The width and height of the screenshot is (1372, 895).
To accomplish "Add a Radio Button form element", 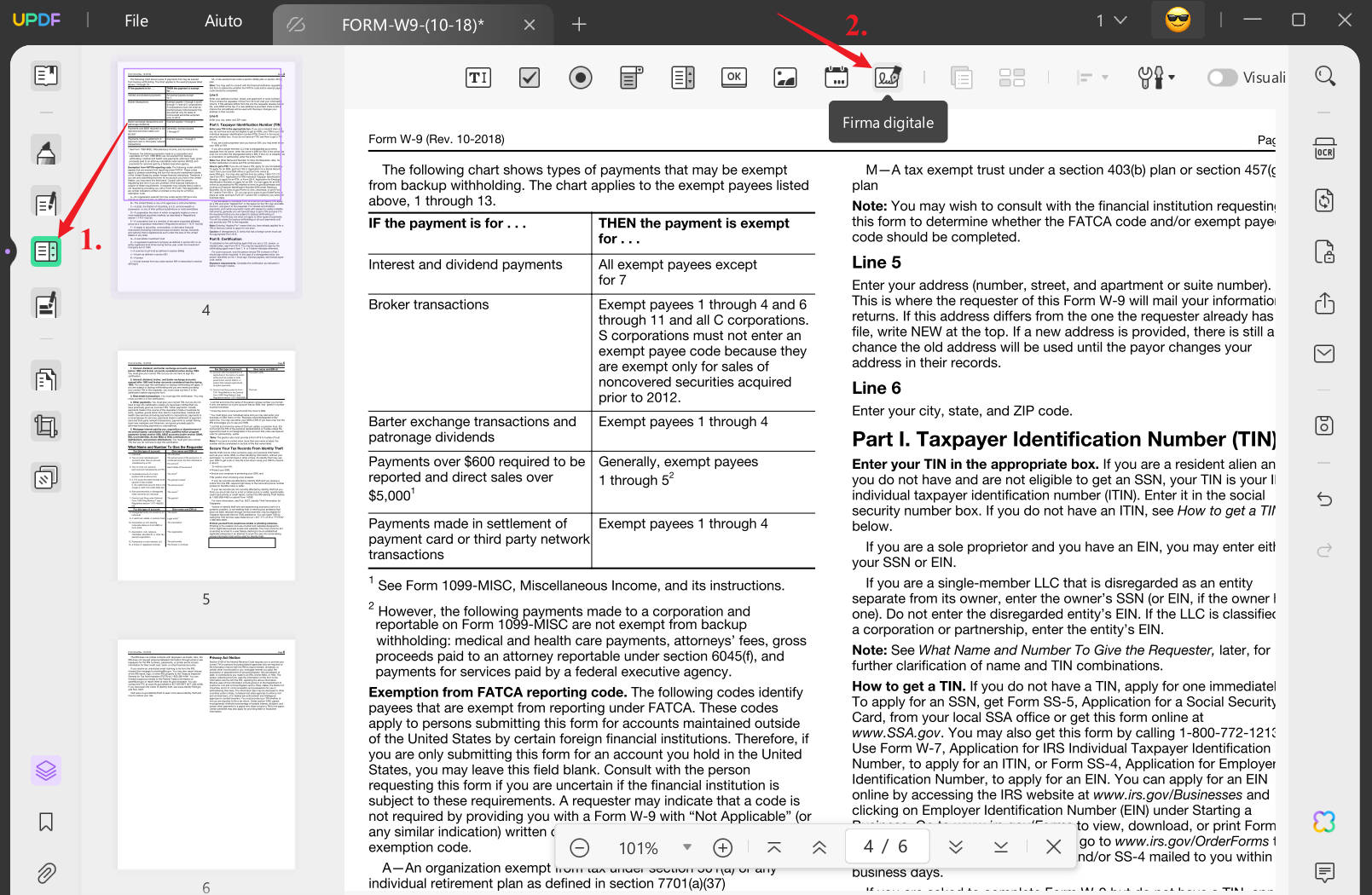I will click(581, 78).
